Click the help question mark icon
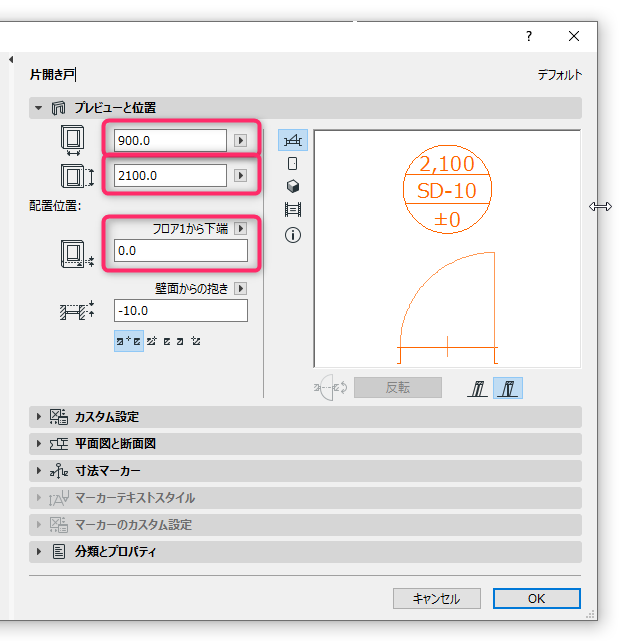Screen dimensions: 624x641 click(529, 36)
